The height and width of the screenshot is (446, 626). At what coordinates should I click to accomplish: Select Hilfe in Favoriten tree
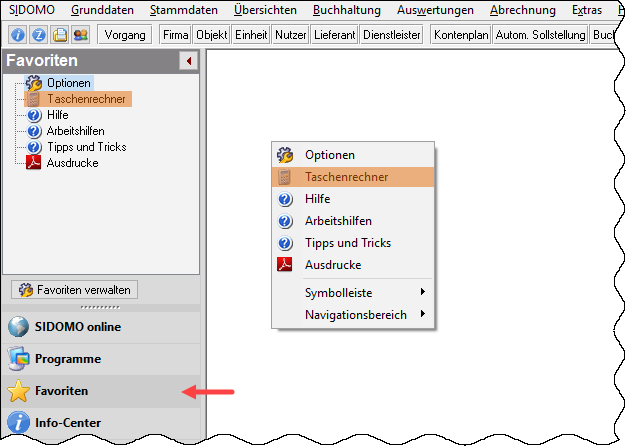click(57, 115)
